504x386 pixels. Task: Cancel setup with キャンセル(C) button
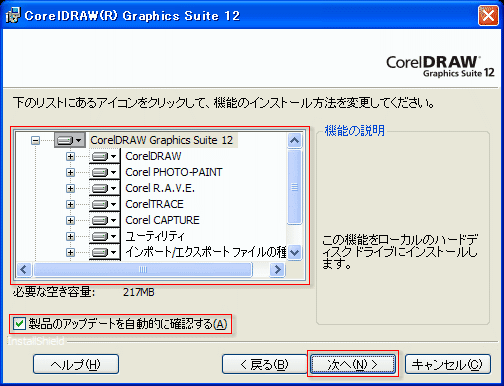click(448, 364)
